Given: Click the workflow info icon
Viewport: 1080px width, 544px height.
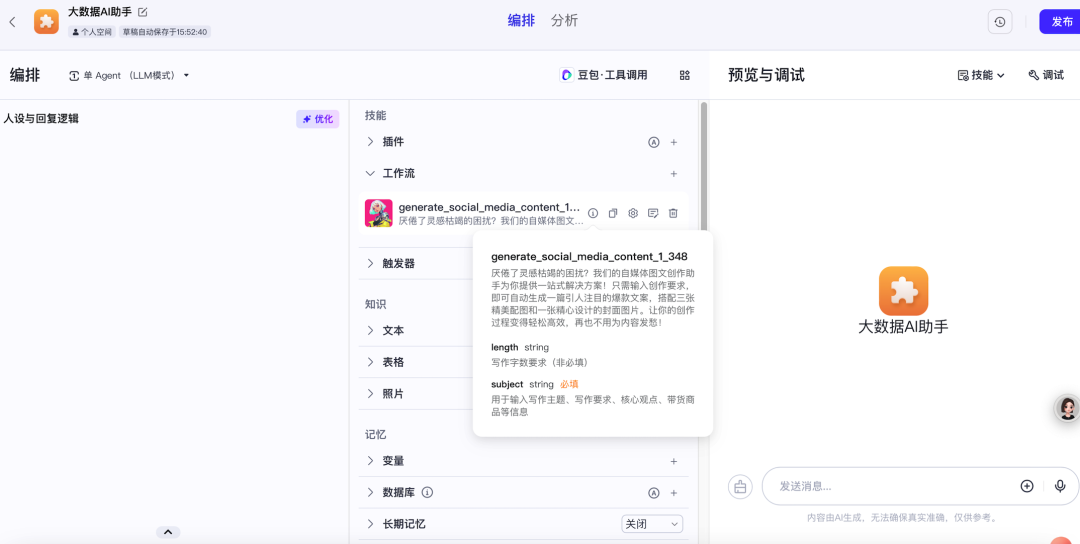Looking at the screenshot, I should (592, 213).
